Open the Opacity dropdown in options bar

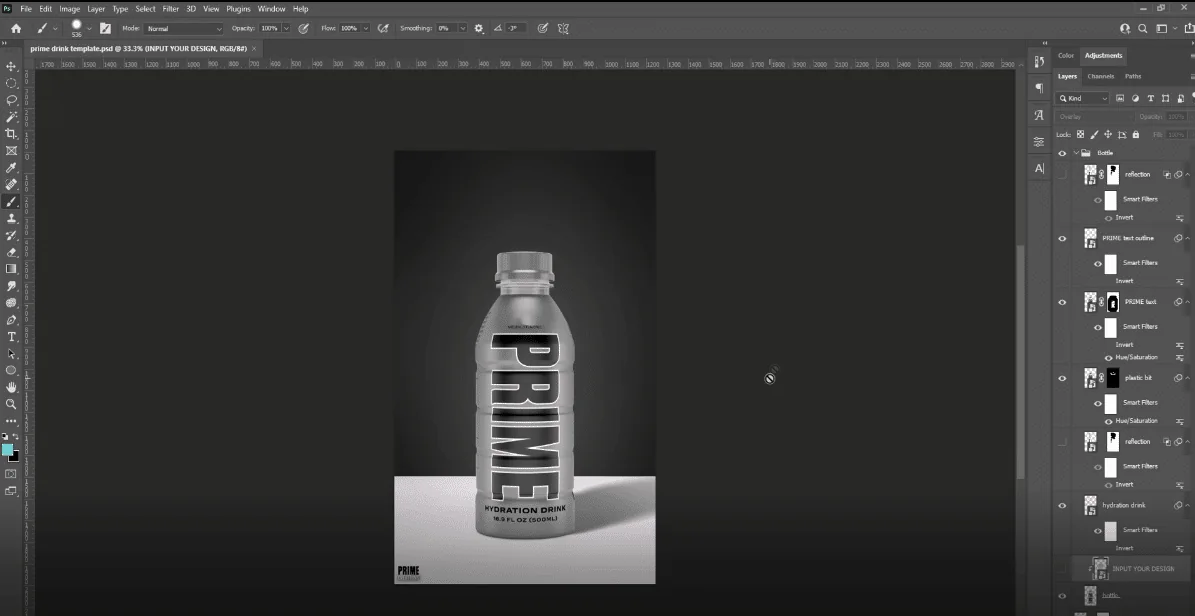point(286,28)
